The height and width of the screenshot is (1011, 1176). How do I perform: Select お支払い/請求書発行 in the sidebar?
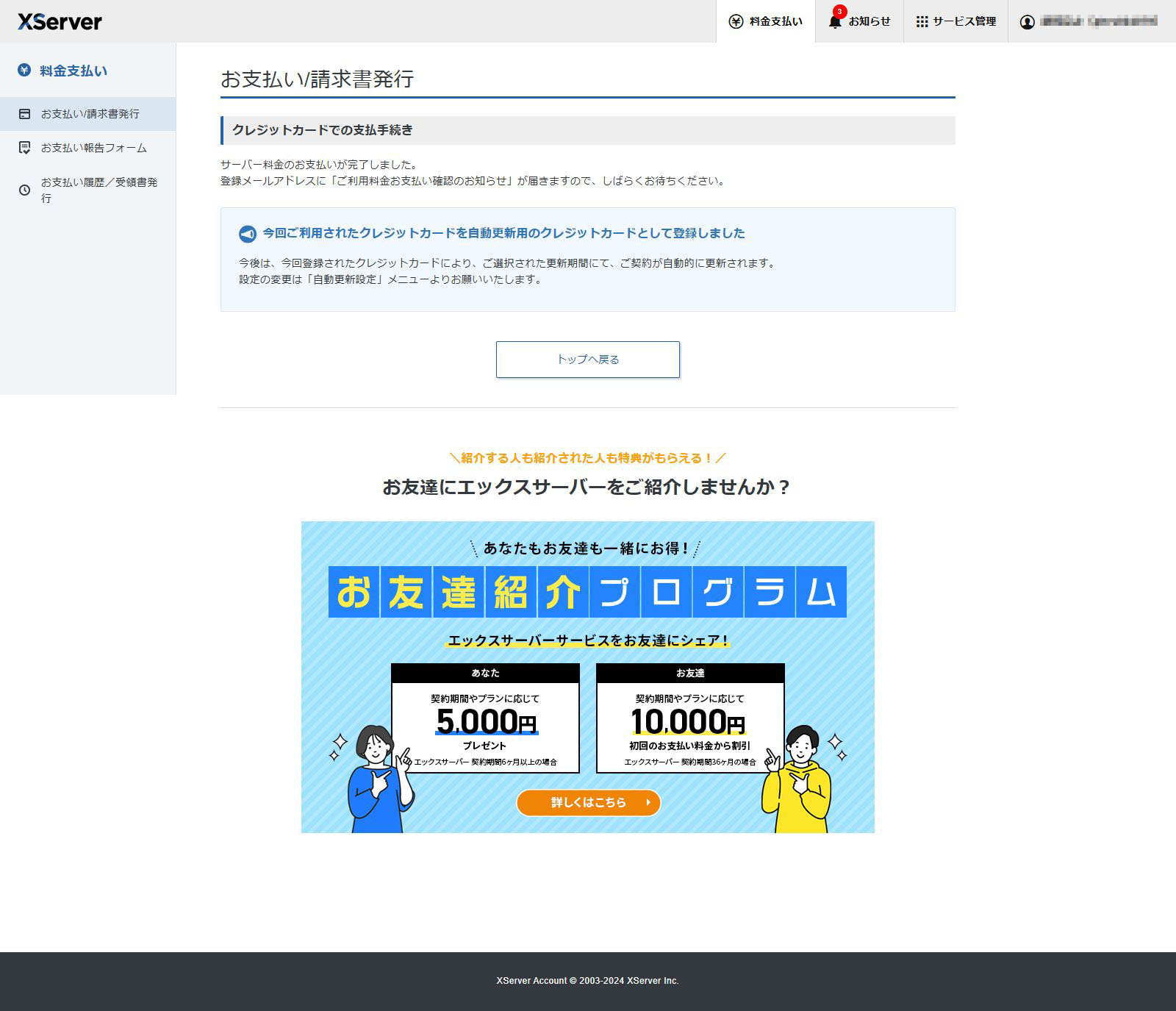point(87,114)
